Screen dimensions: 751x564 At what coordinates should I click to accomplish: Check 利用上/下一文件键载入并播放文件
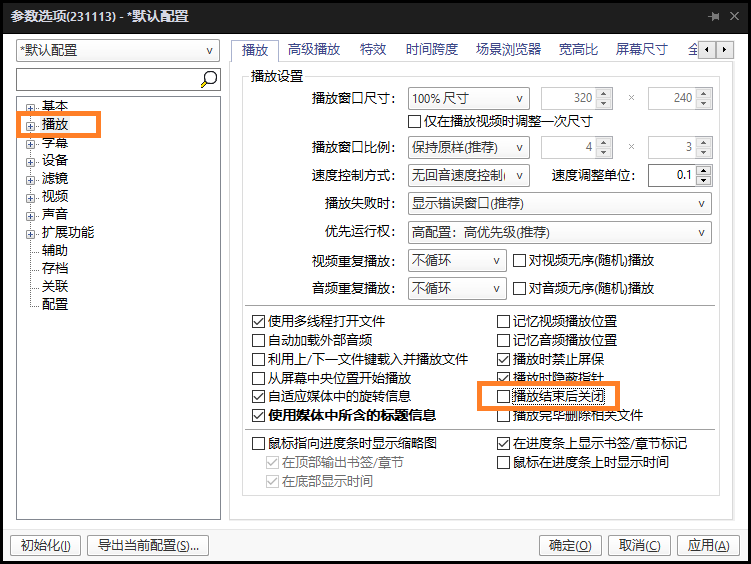pyautogui.click(x=258, y=360)
